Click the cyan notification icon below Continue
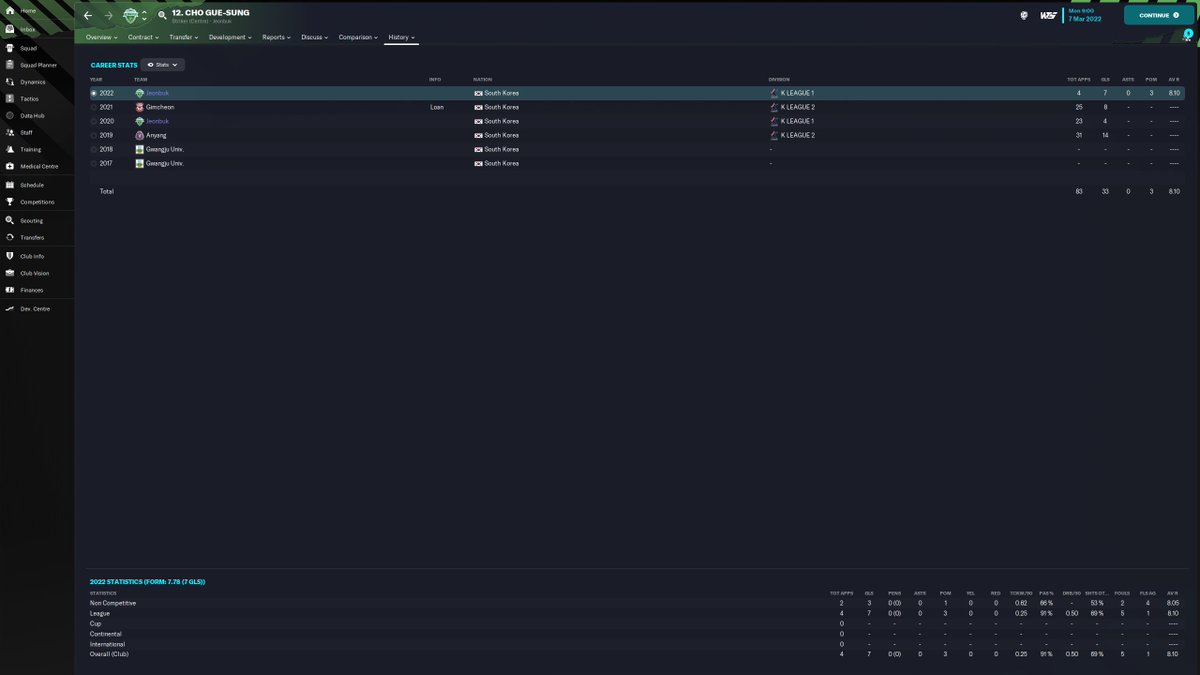 coord(1188,33)
